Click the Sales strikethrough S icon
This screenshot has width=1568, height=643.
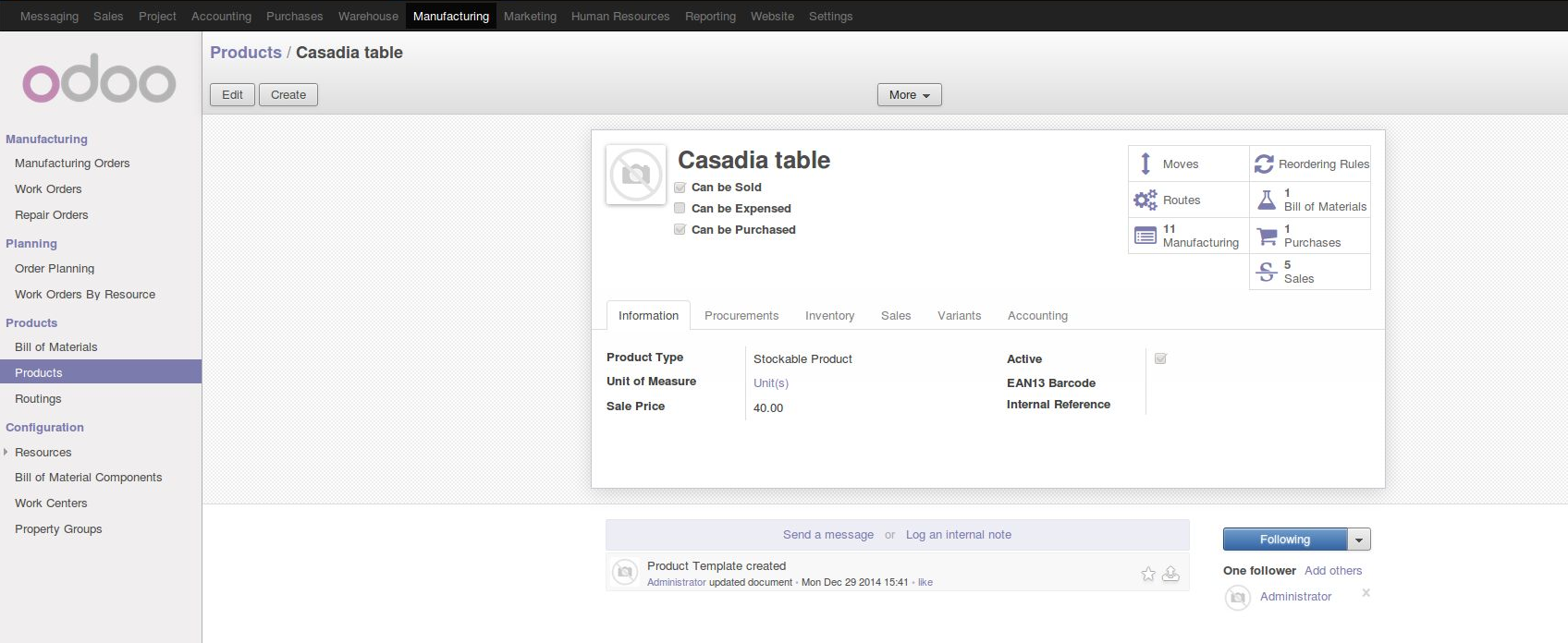pos(1267,272)
